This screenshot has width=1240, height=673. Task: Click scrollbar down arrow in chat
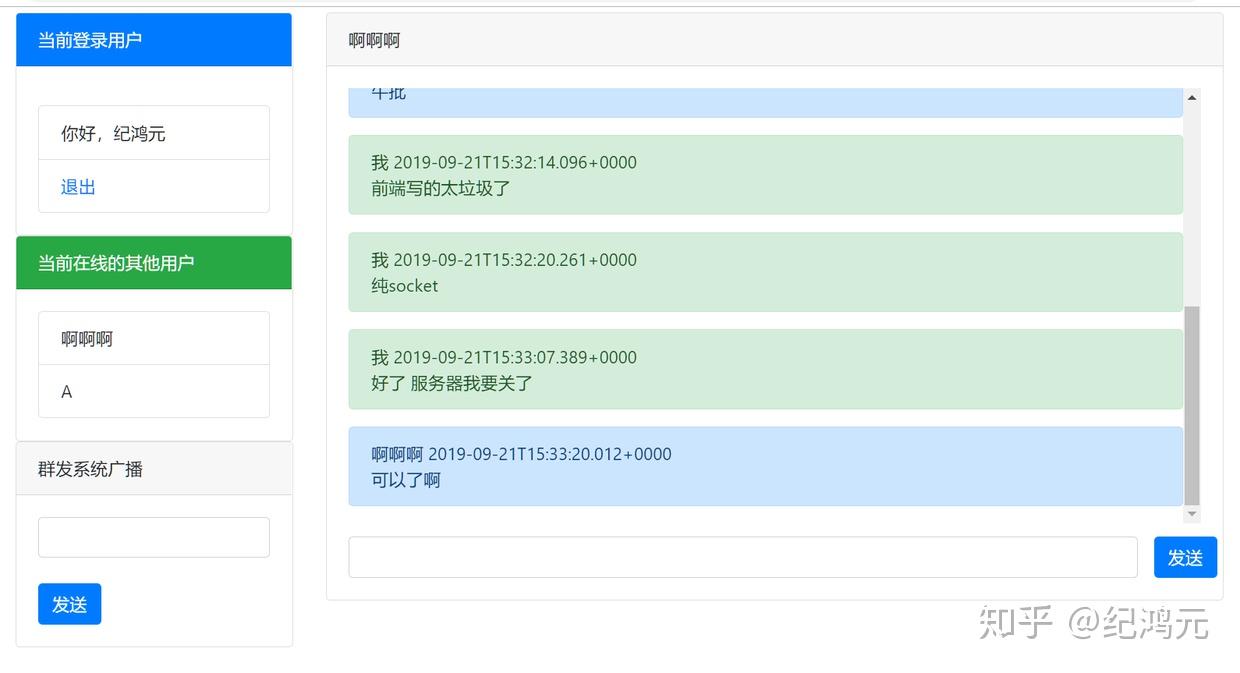1191,514
